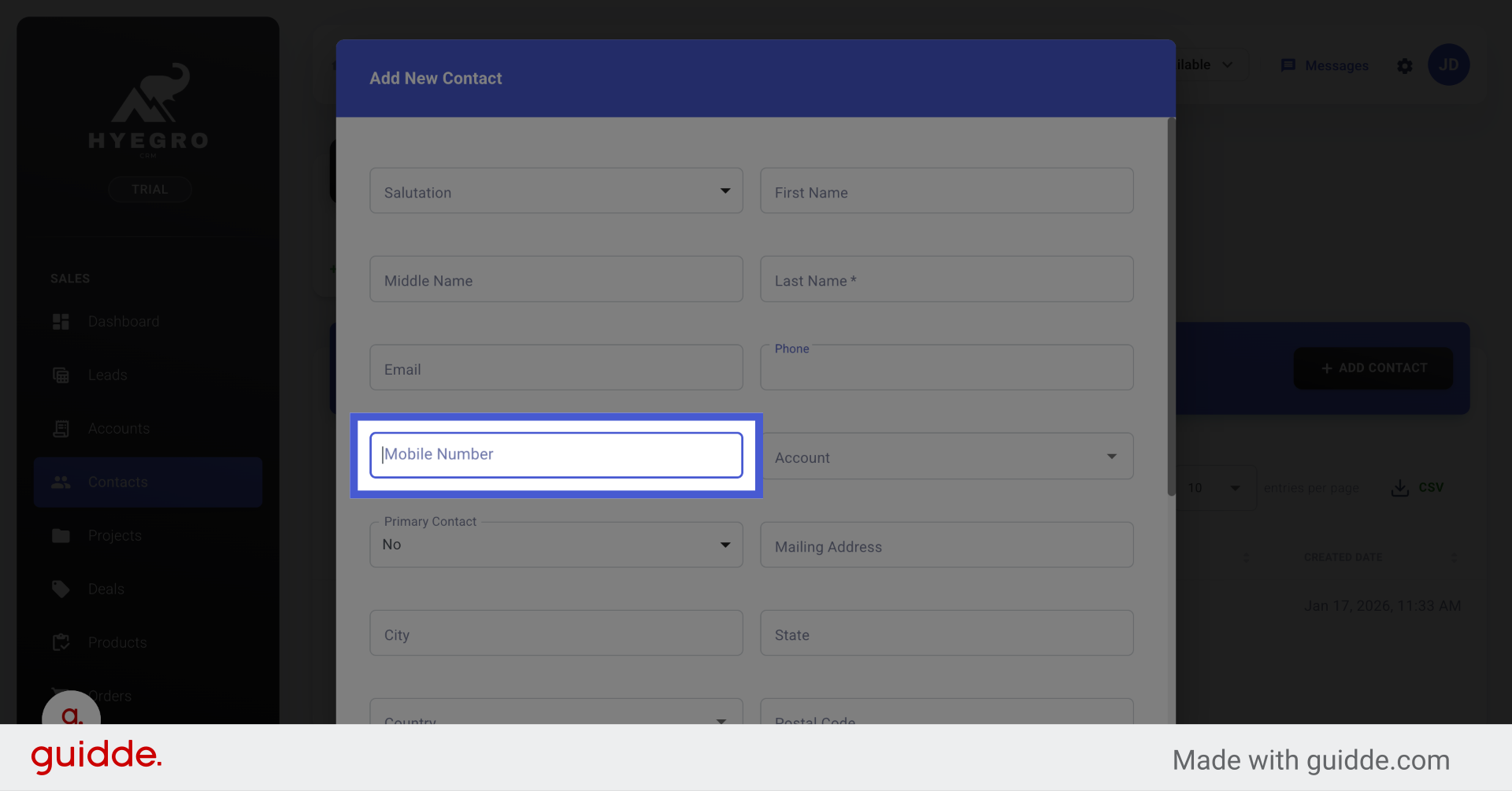Open the Dashboard from the sidebar
1512x791 pixels.
(x=61, y=321)
